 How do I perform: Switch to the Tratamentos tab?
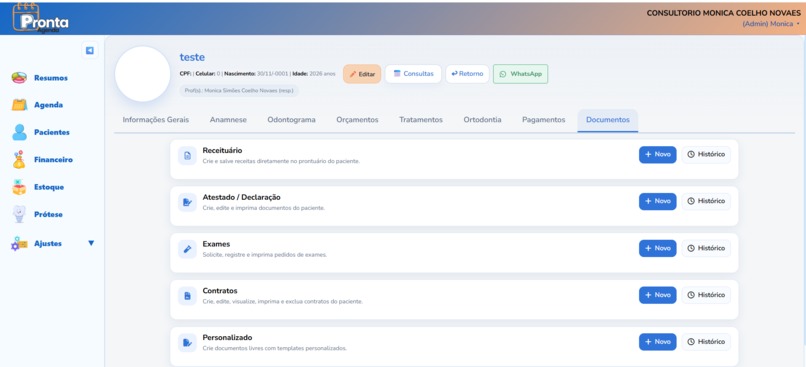click(421, 120)
